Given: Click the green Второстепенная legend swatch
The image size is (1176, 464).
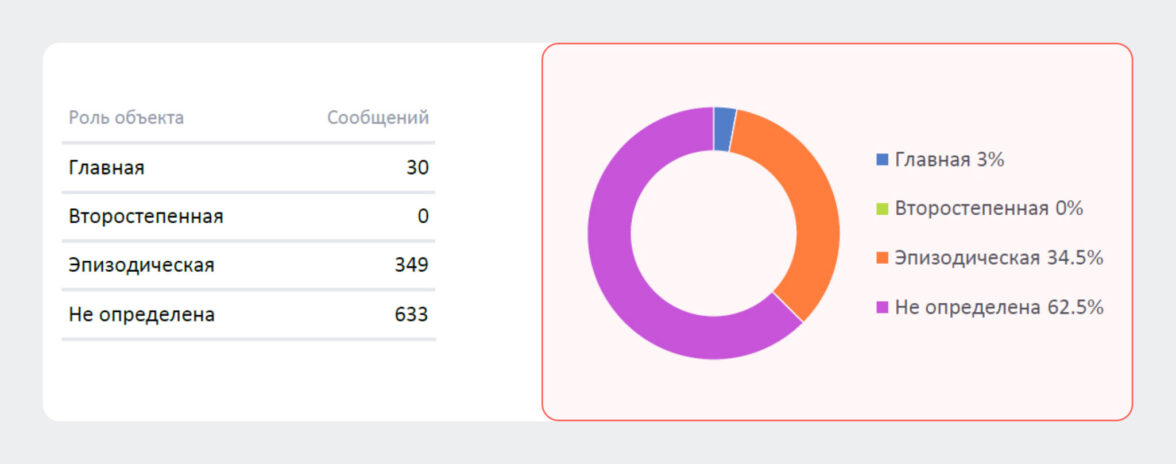Looking at the screenshot, I should coord(881,209).
